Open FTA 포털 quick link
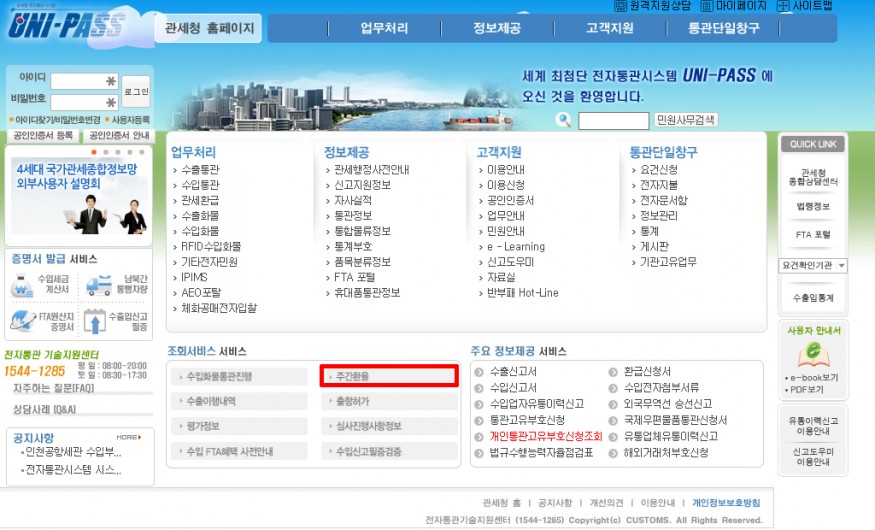 tap(813, 235)
